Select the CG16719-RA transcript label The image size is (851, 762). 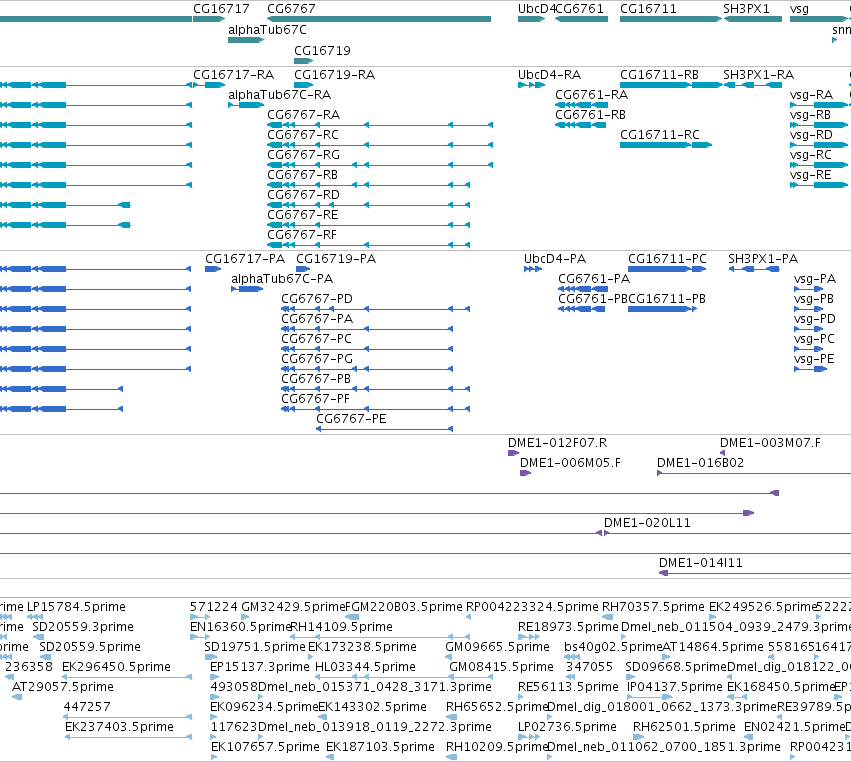pos(334,75)
